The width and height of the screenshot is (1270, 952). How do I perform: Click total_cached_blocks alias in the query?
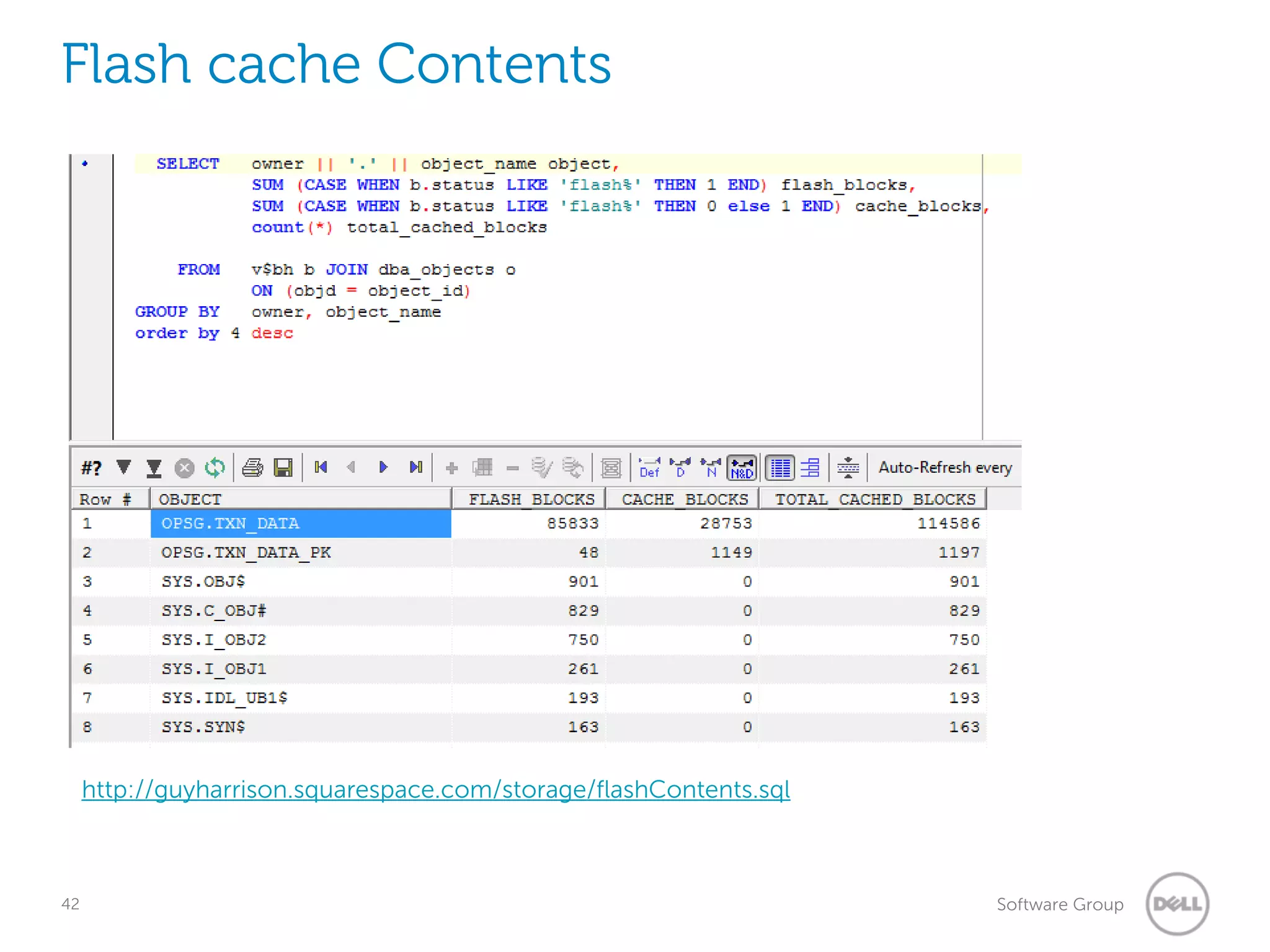446,227
